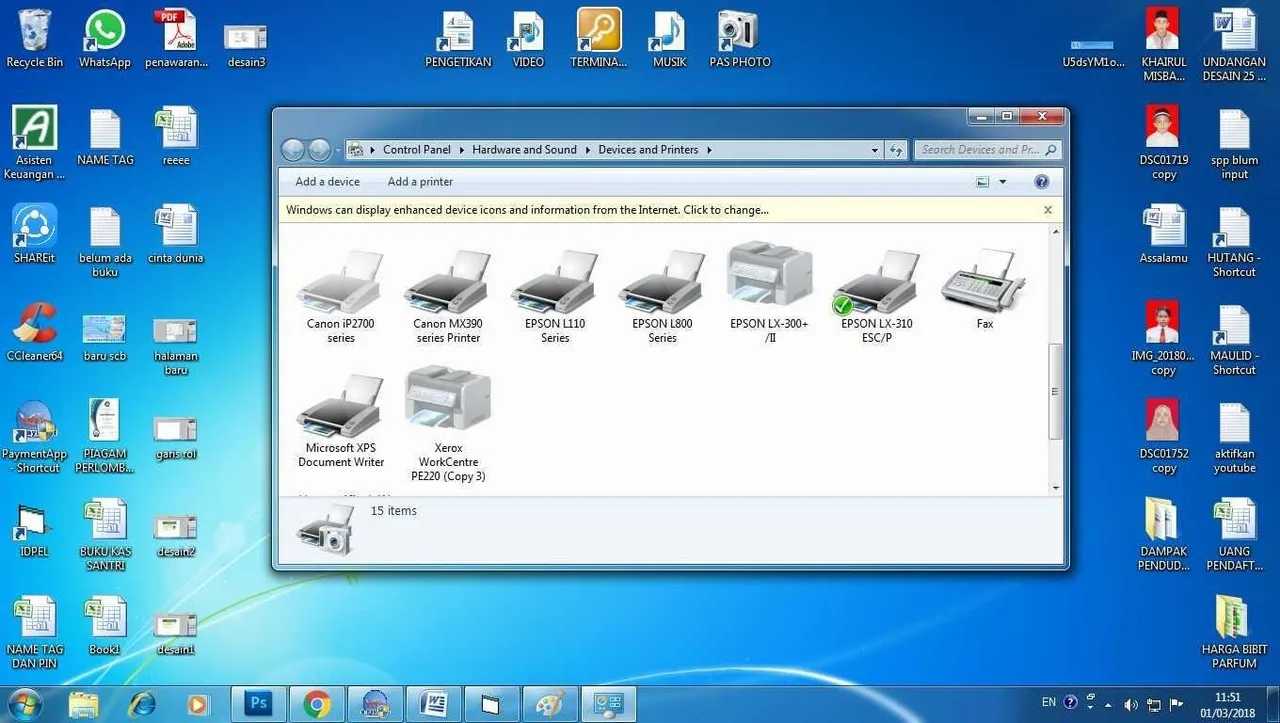
Task: Select the penawaran PDF file on desktop
Action: tap(177, 40)
